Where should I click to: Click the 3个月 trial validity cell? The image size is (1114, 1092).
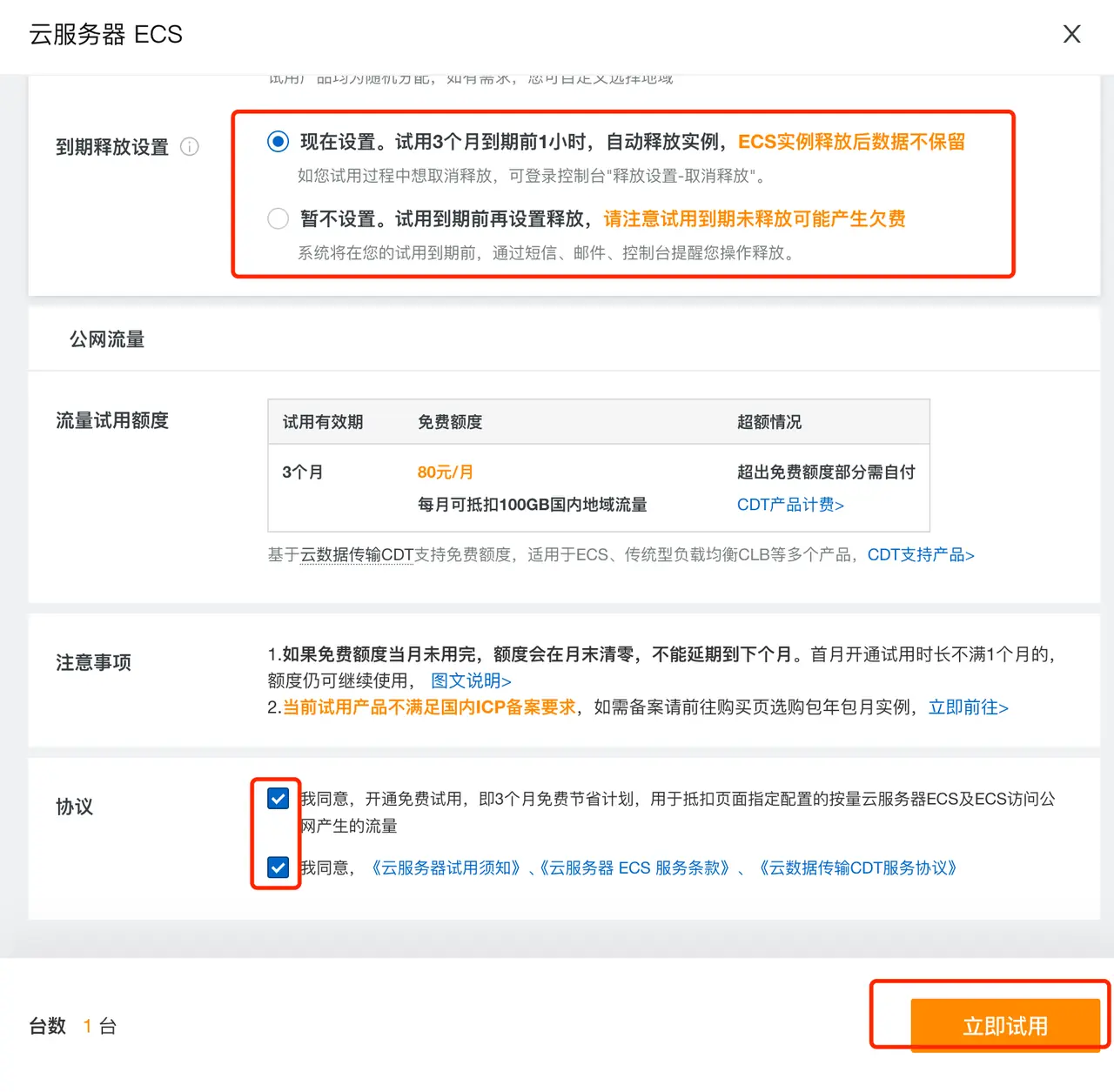(302, 472)
